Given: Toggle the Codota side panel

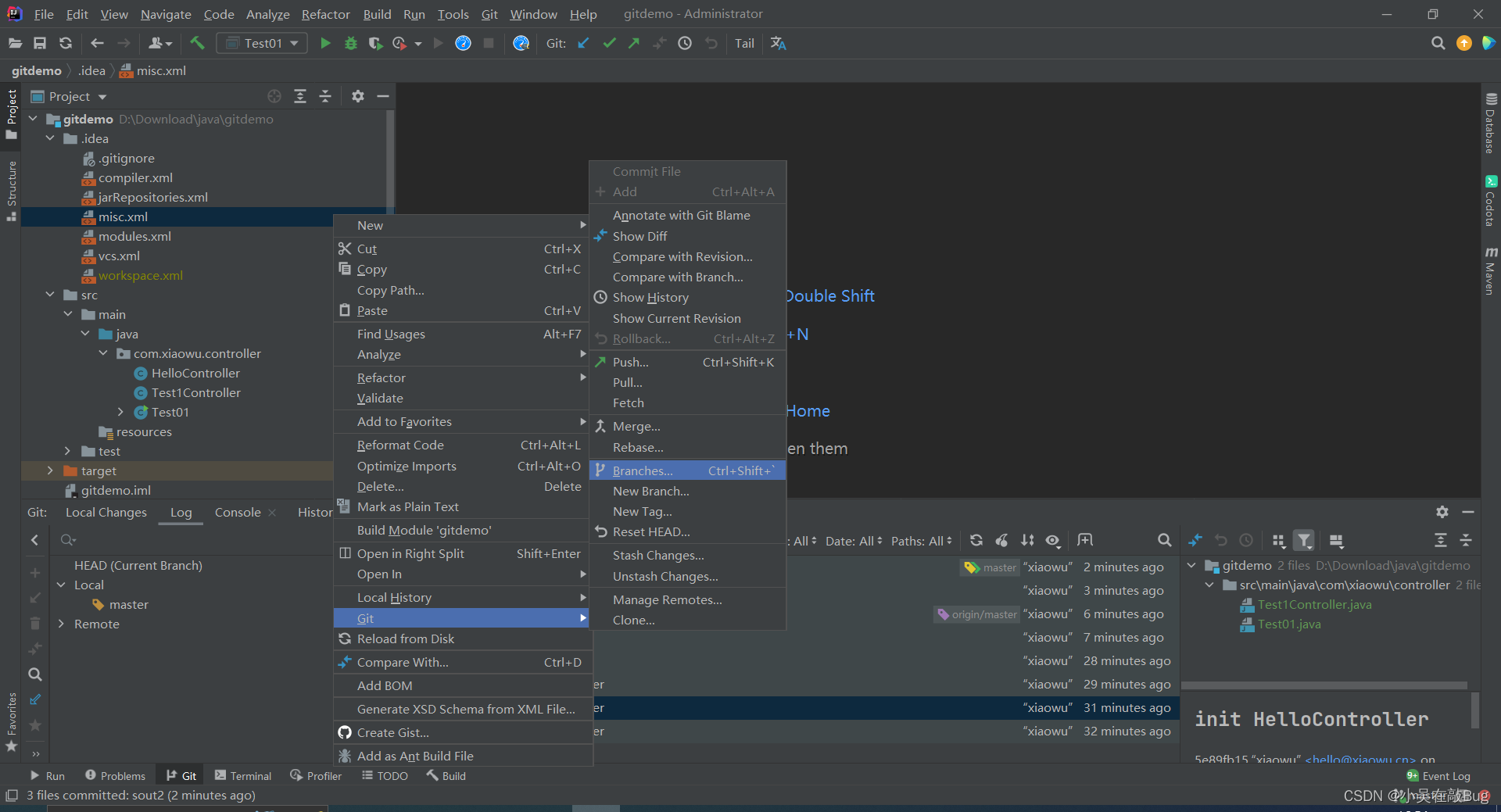Looking at the screenshot, I should (x=1491, y=201).
